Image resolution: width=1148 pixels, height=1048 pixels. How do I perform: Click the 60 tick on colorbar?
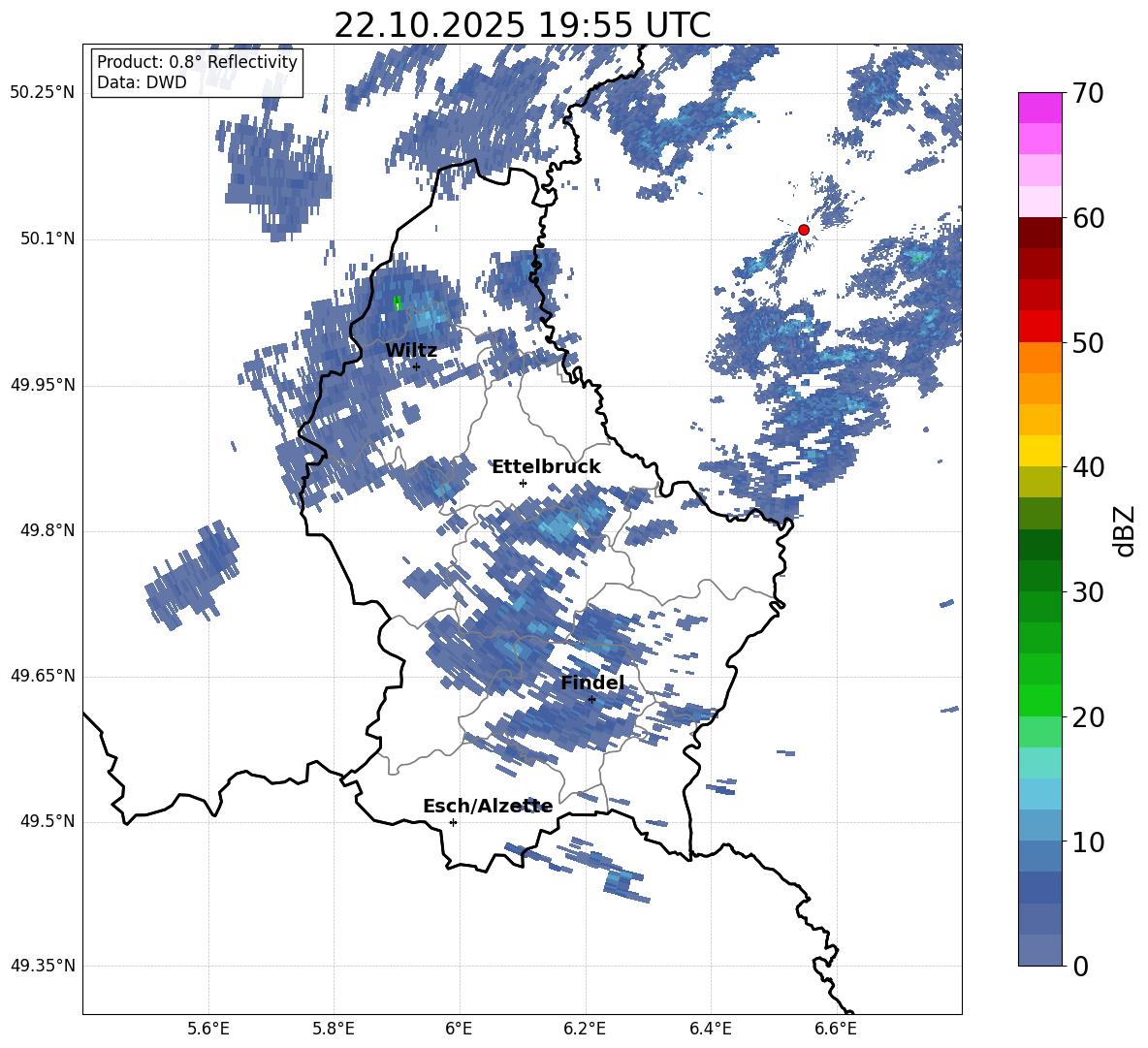click(x=1088, y=218)
